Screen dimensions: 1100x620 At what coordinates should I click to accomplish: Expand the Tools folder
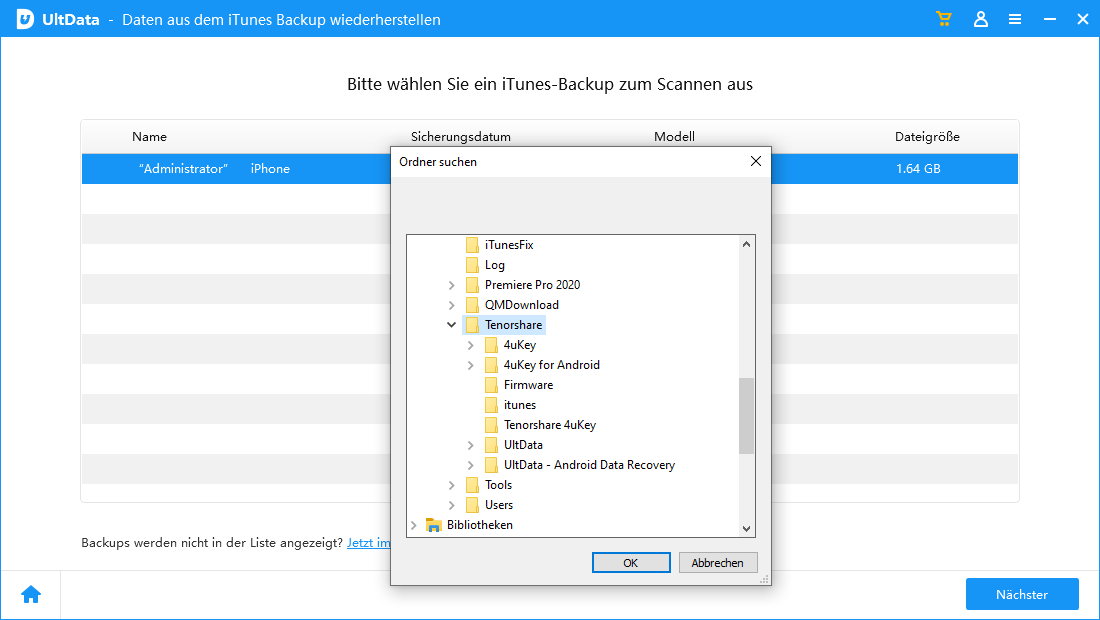pyautogui.click(x=452, y=485)
